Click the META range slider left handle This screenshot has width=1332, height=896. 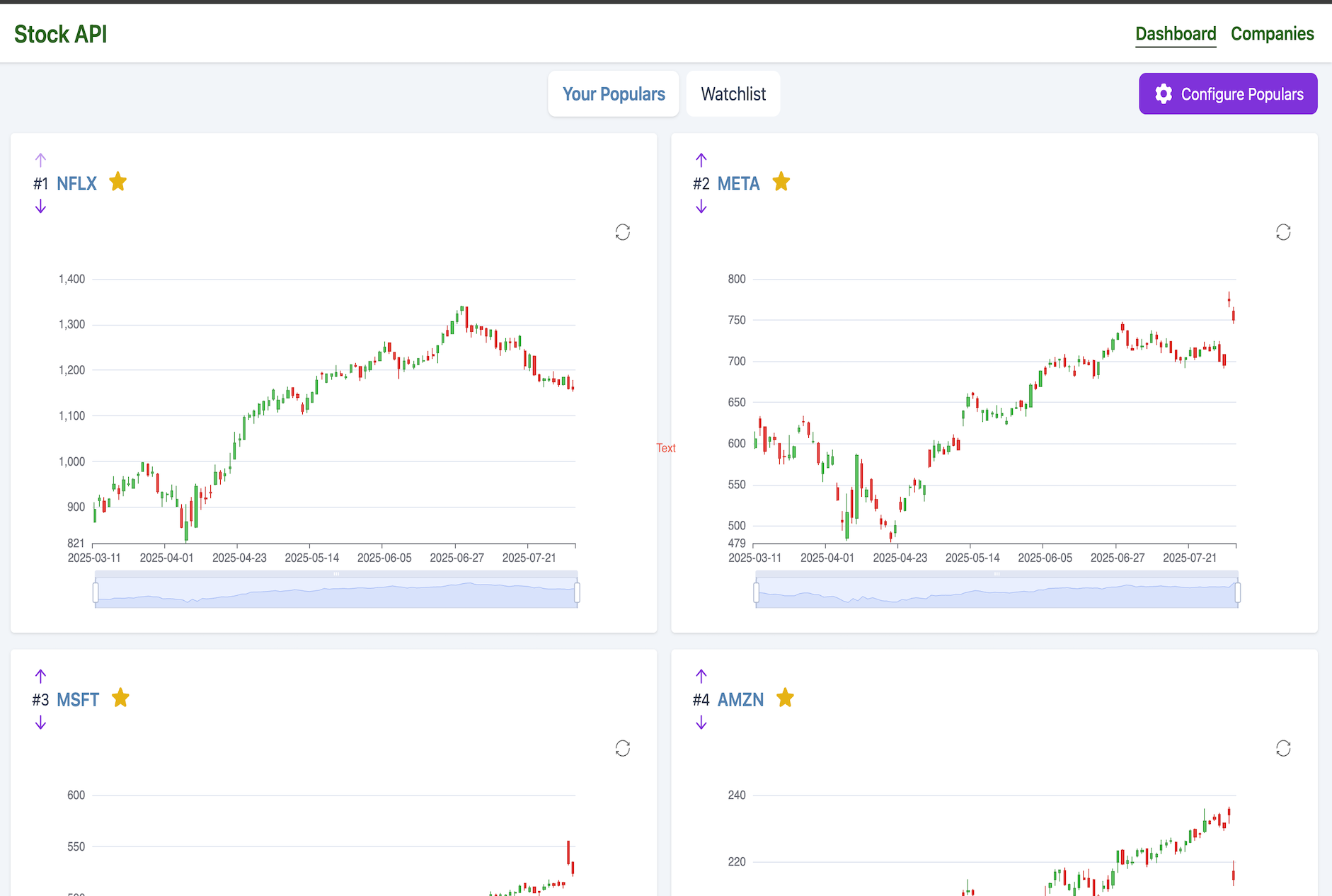click(x=757, y=592)
